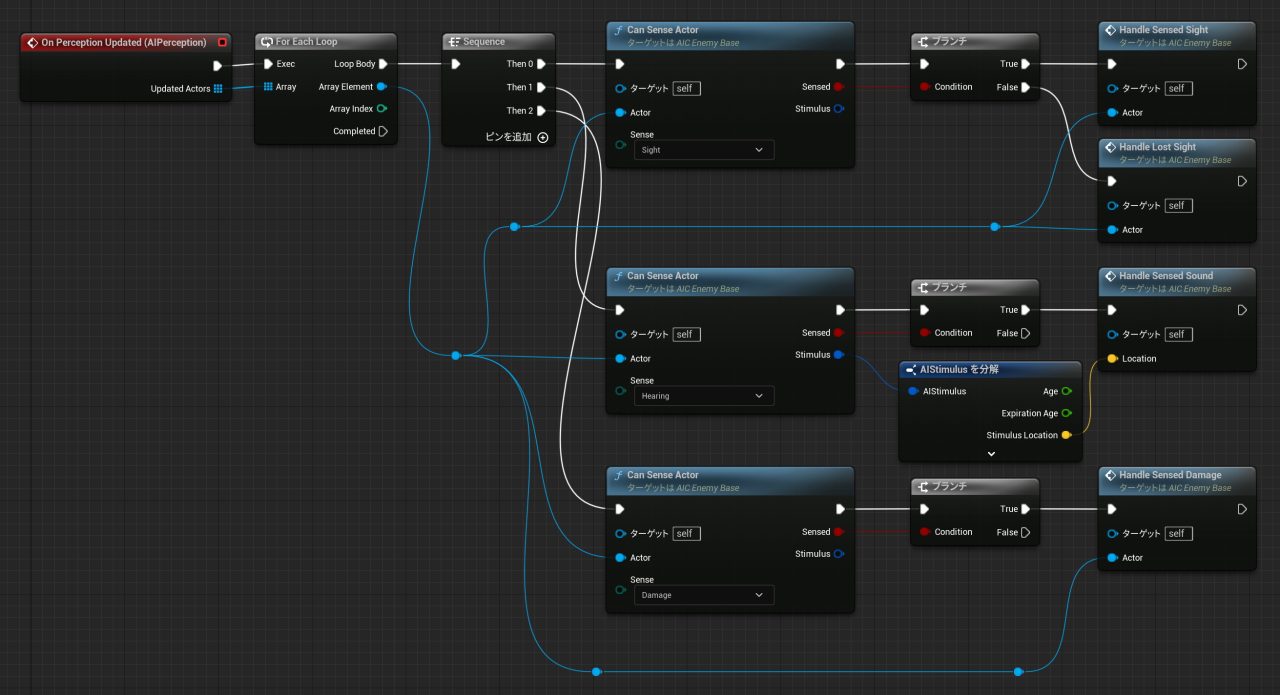Click the Updated Actors array output pin
Image resolution: width=1280 pixels, height=695 pixels.
[218, 89]
